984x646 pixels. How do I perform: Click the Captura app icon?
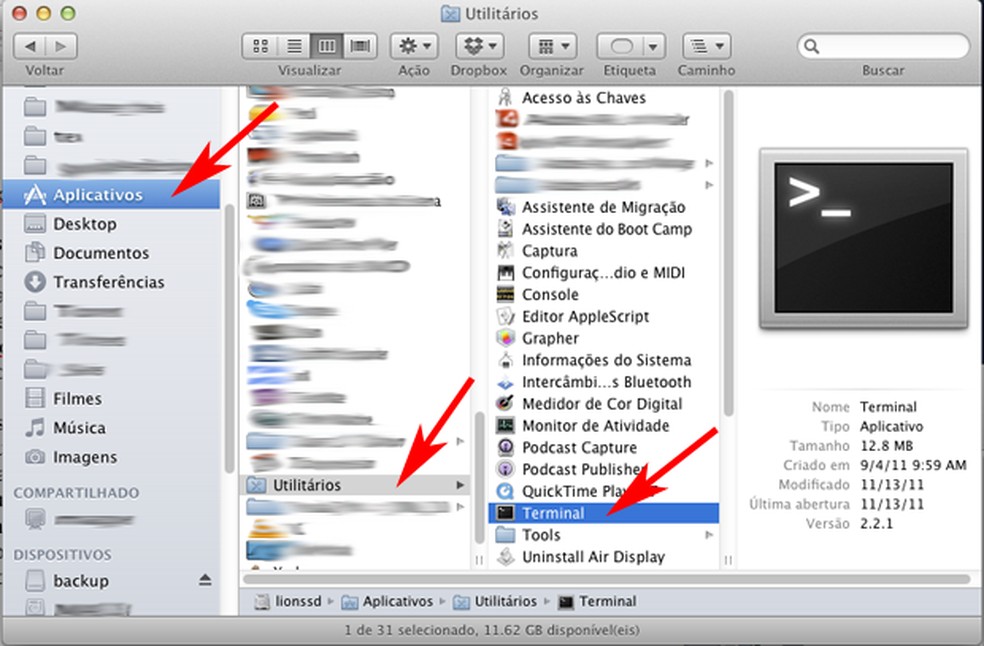point(505,250)
